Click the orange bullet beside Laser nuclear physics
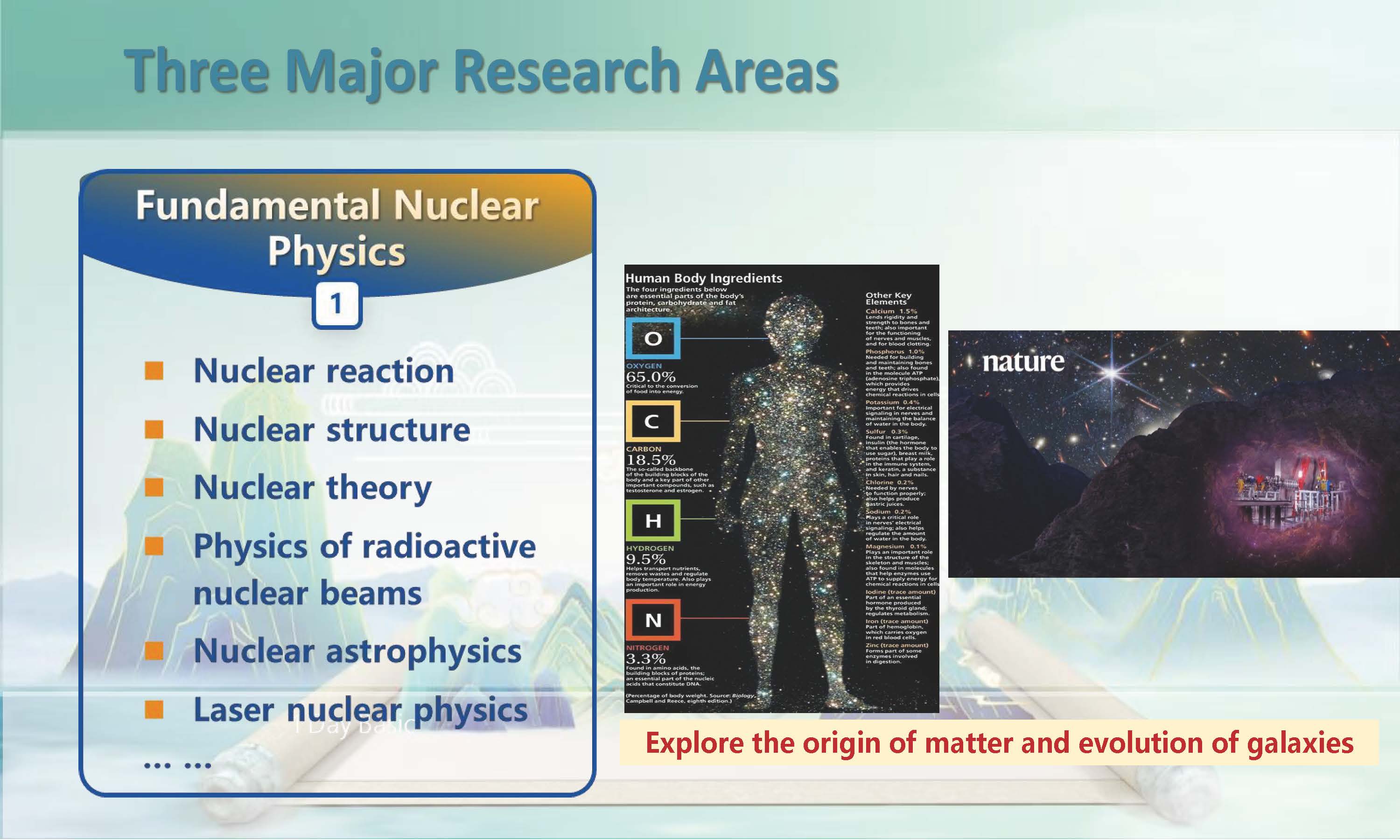The width and height of the screenshot is (1400, 840). click(x=154, y=710)
